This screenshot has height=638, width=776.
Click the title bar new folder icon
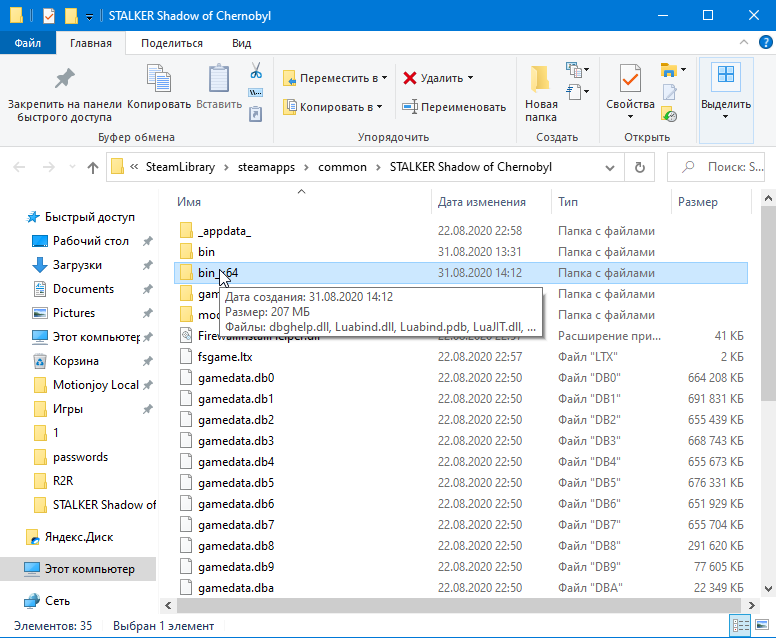click(x=71, y=16)
